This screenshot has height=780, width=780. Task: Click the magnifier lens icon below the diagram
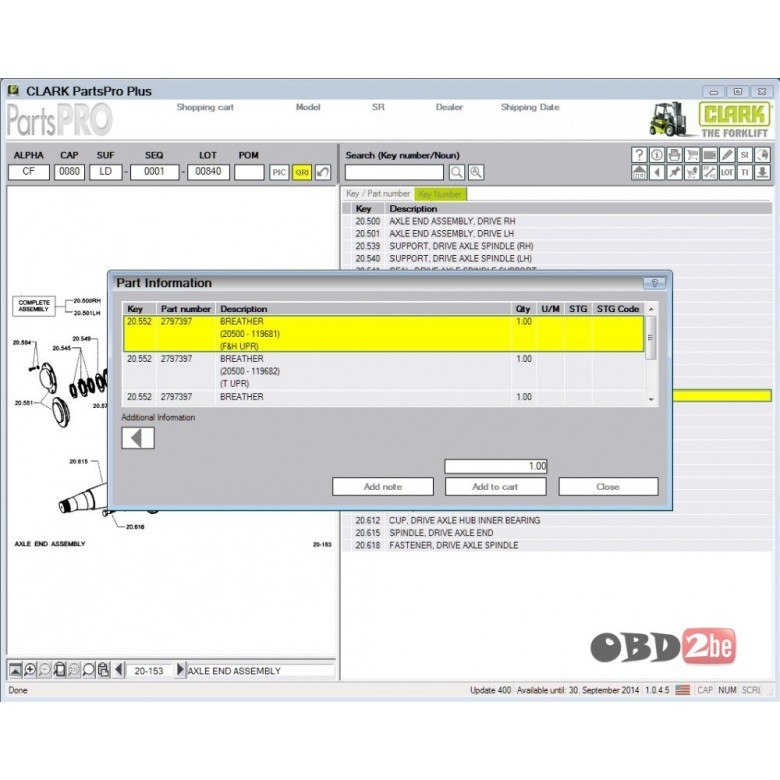pyautogui.click(x=89, y=670)
